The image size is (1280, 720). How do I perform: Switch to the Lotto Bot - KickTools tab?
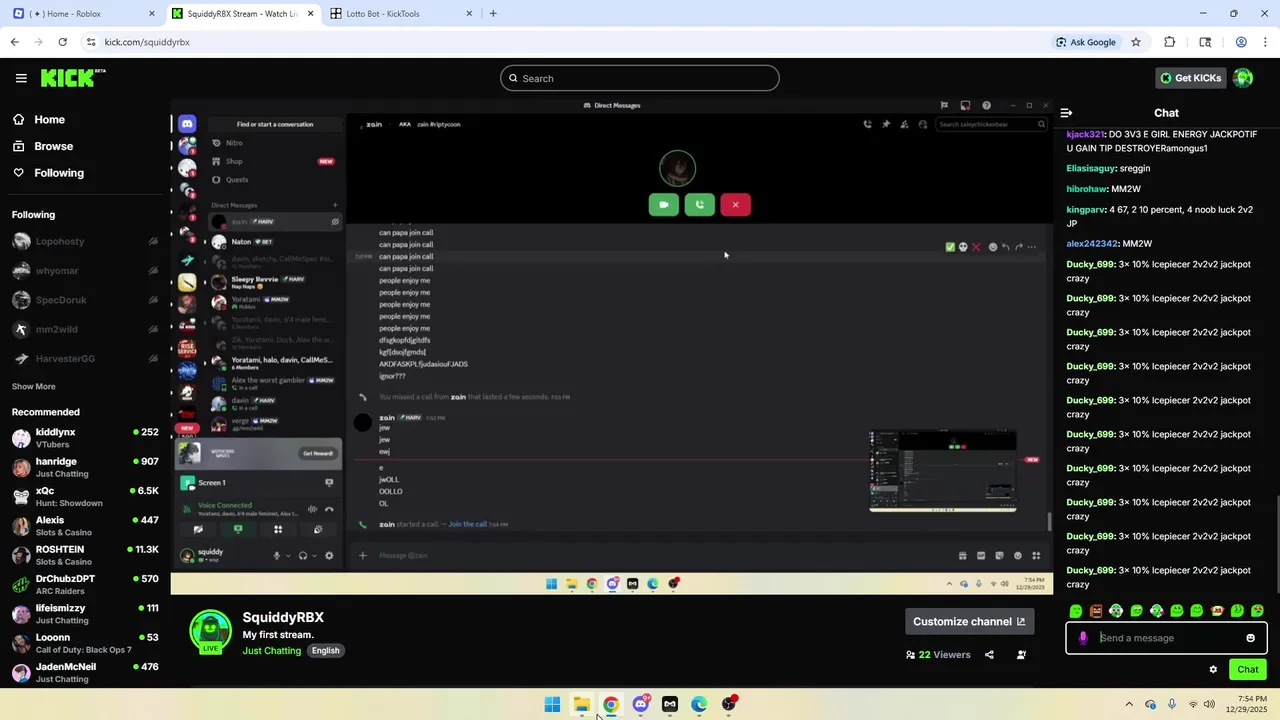tap(400, 14)
